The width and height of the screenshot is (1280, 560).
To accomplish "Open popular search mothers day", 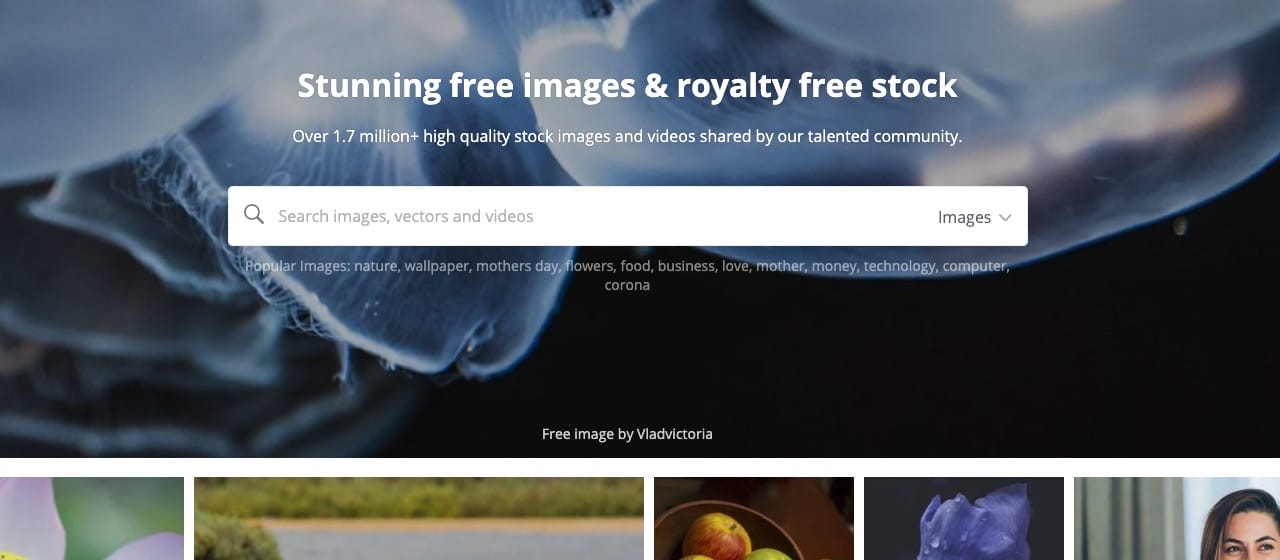I will coord(517,266).
